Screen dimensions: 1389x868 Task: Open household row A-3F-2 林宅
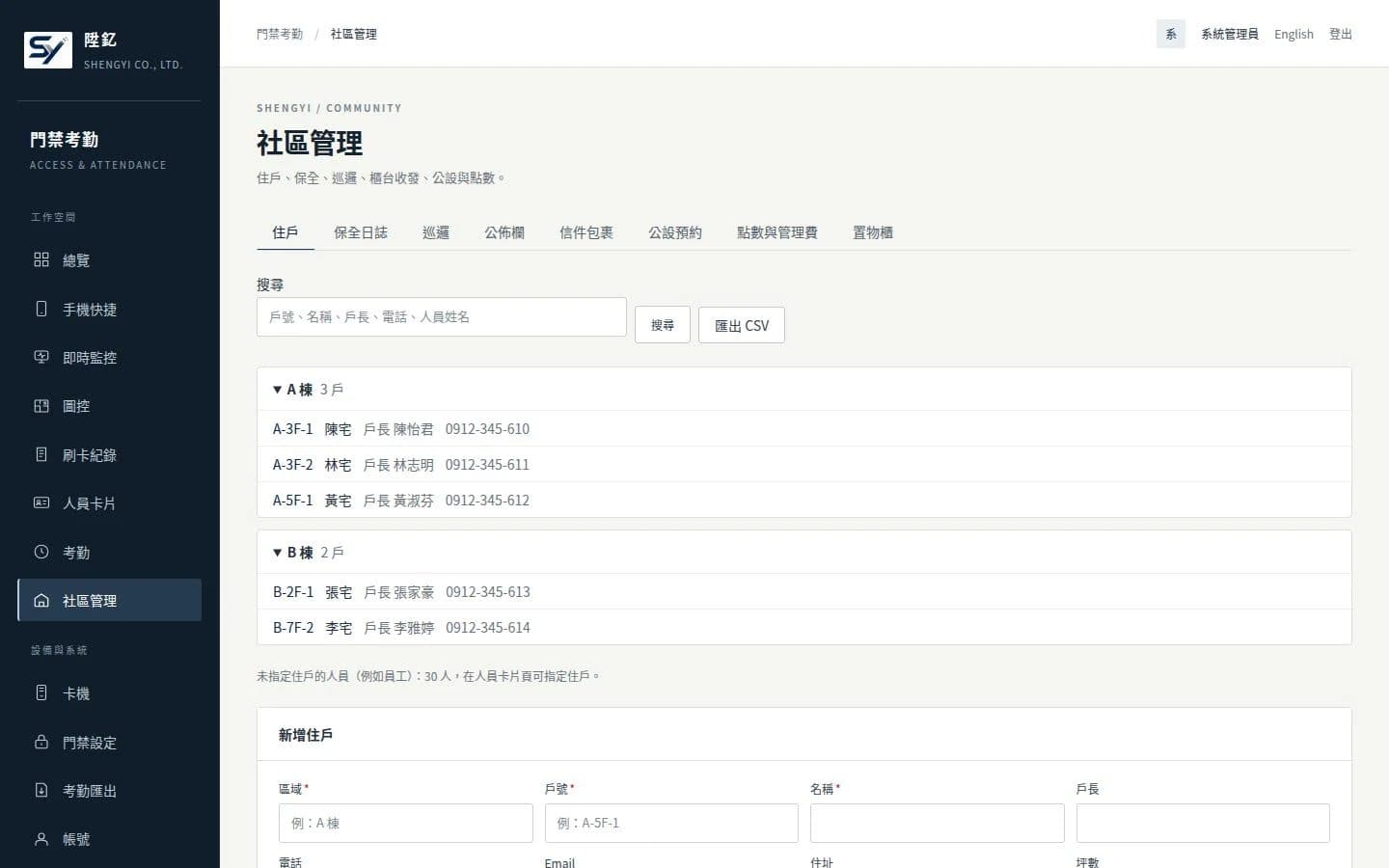[804, 464]
